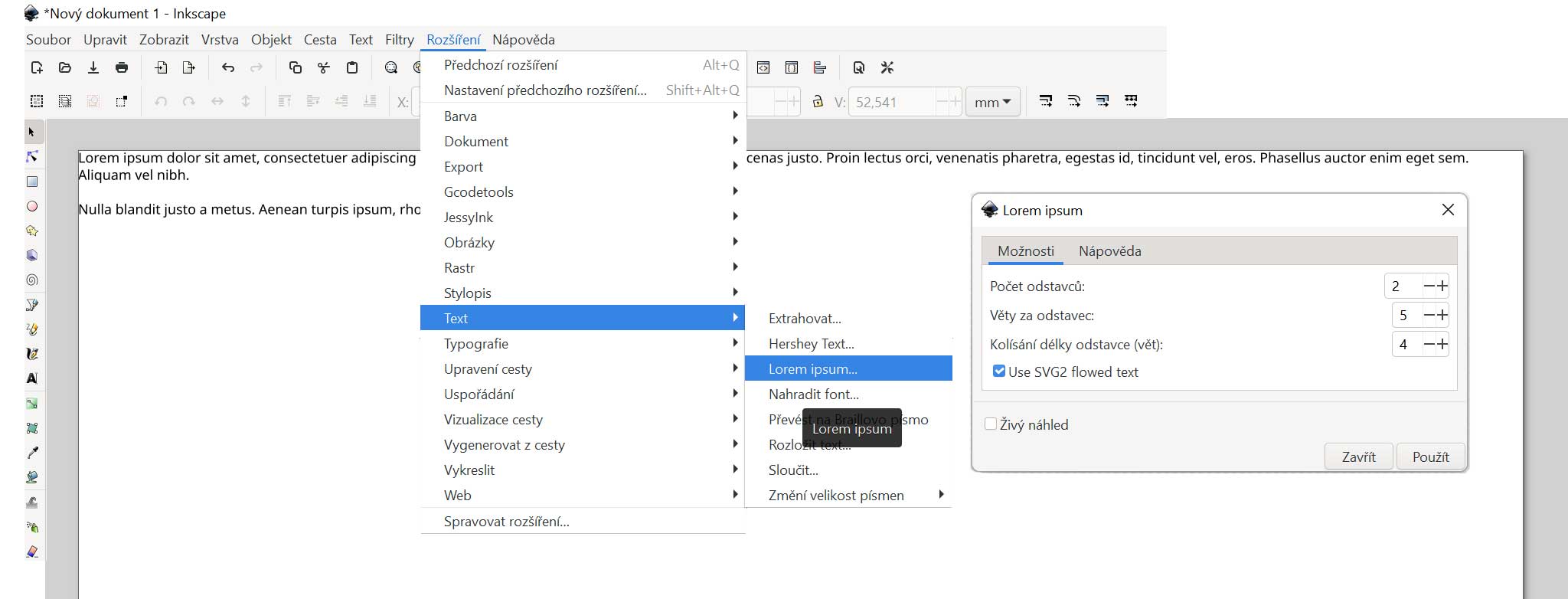Select the Spiral tool
1568x599 pixels.
coord(32,280)
